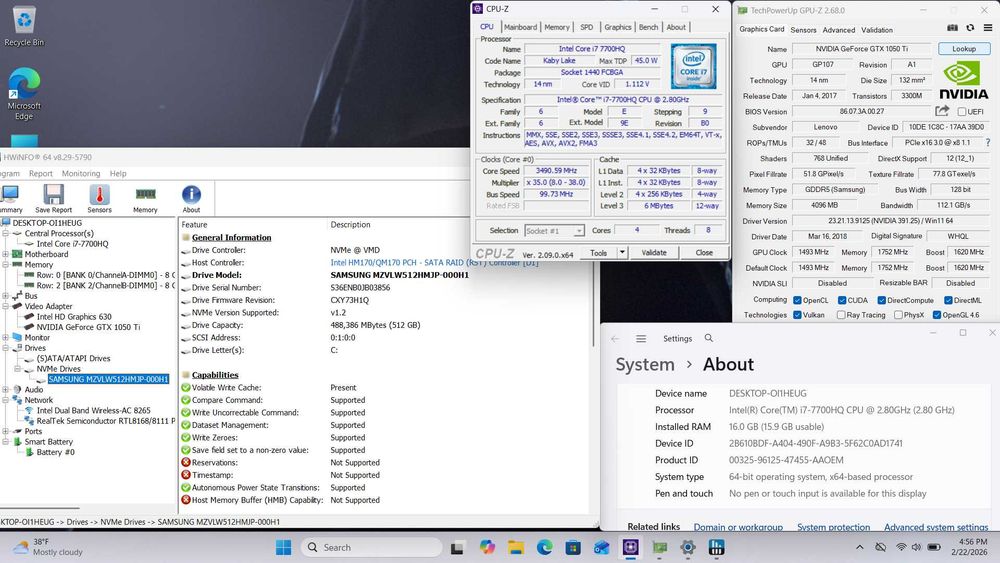Toggle the CUDA checkbox
1000x563 pixels.
click(x=842, y=300)
